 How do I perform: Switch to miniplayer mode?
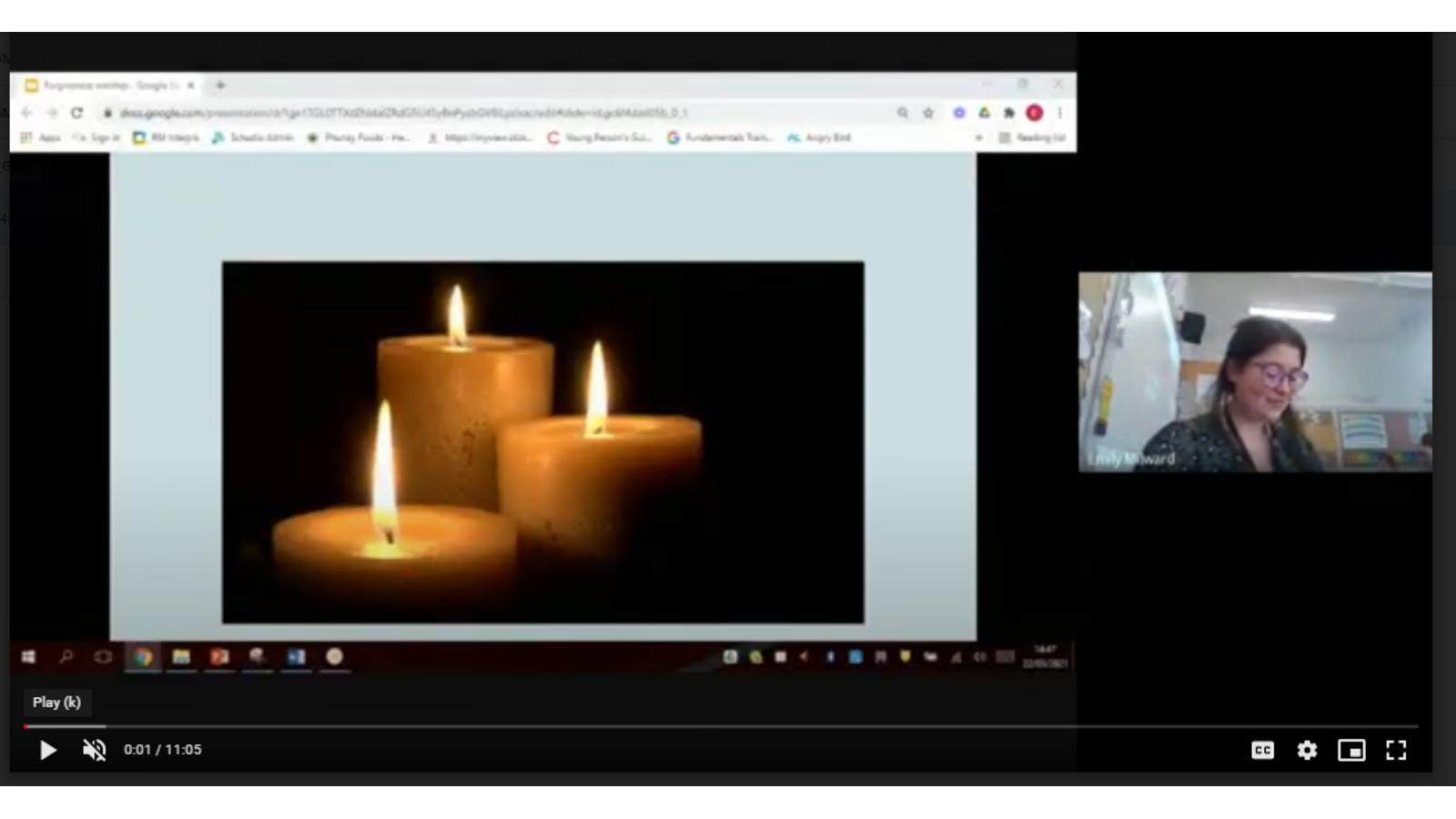coord(1351,750)
